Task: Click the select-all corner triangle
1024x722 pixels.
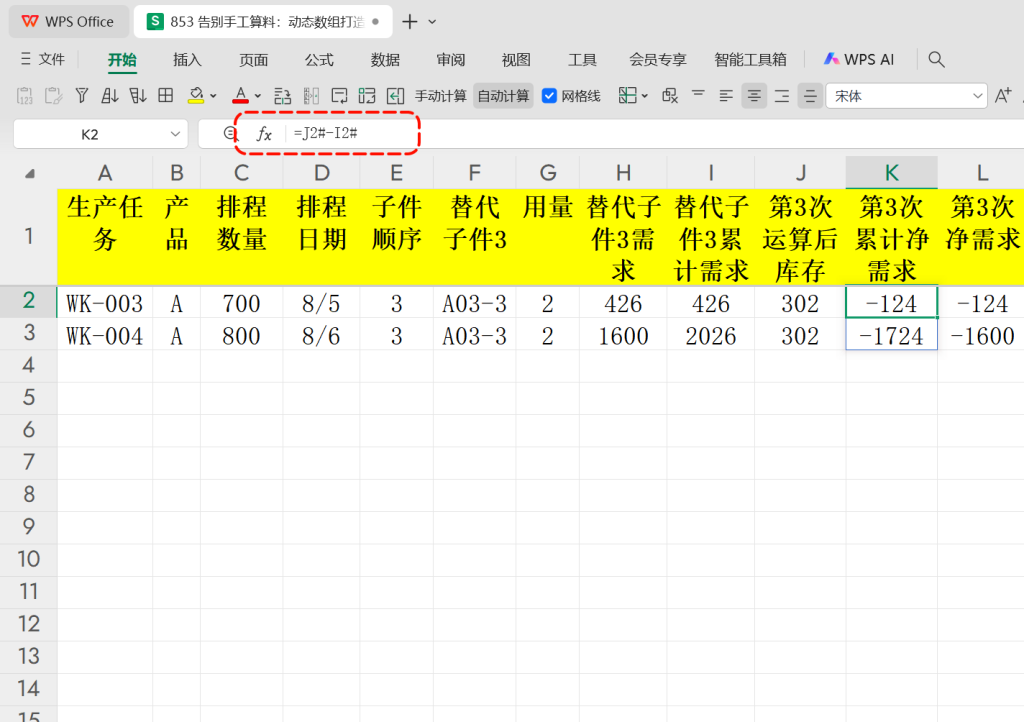Action: click(29, 174)
